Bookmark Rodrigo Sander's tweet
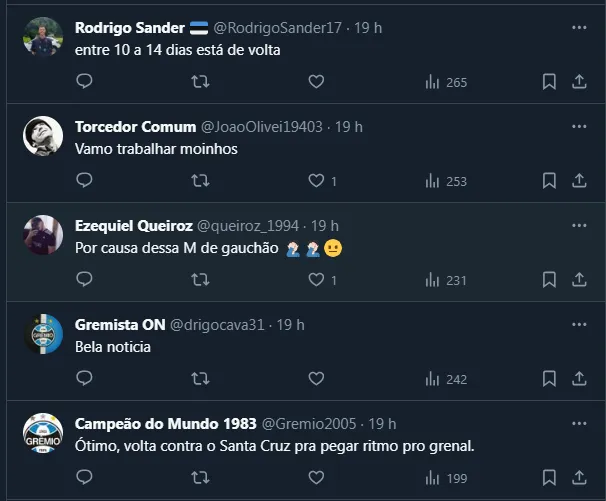The height and width of the screenshot is (501, 606). 549,82
